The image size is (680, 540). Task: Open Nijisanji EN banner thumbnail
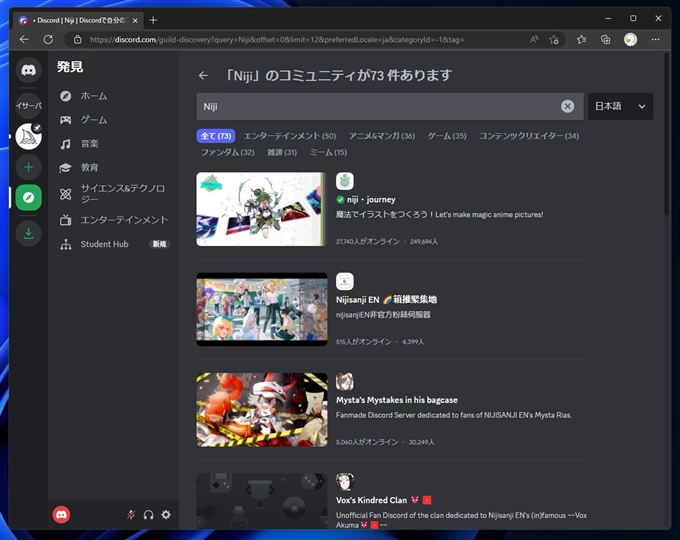(x=262, y=309)
